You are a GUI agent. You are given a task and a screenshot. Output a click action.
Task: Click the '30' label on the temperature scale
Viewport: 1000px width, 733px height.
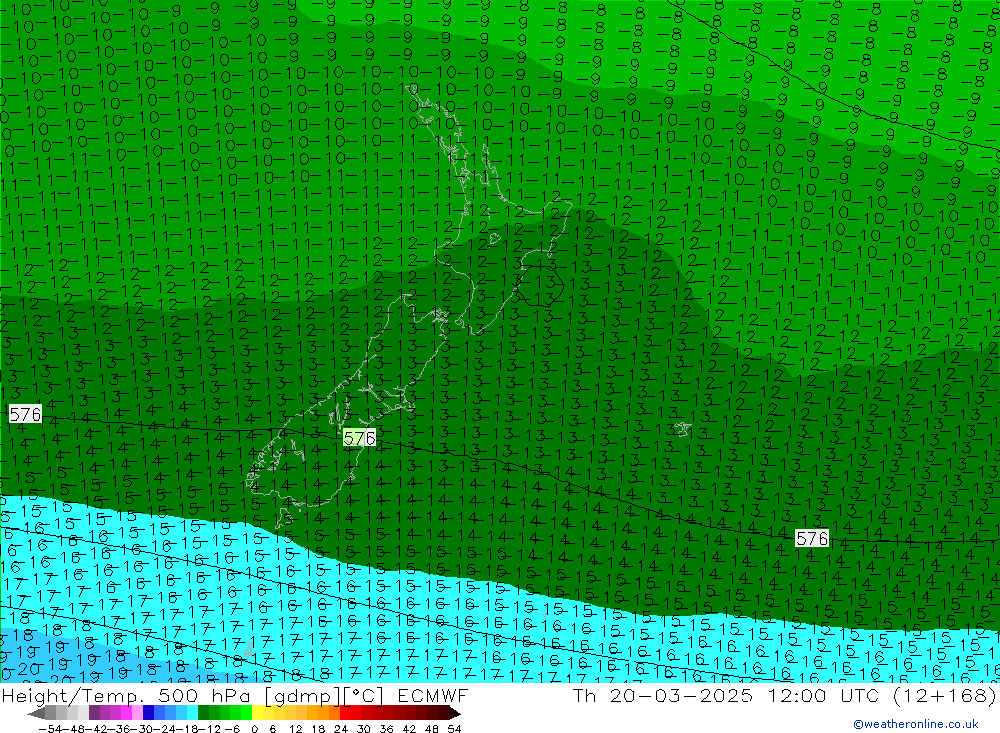coord(364,729)
